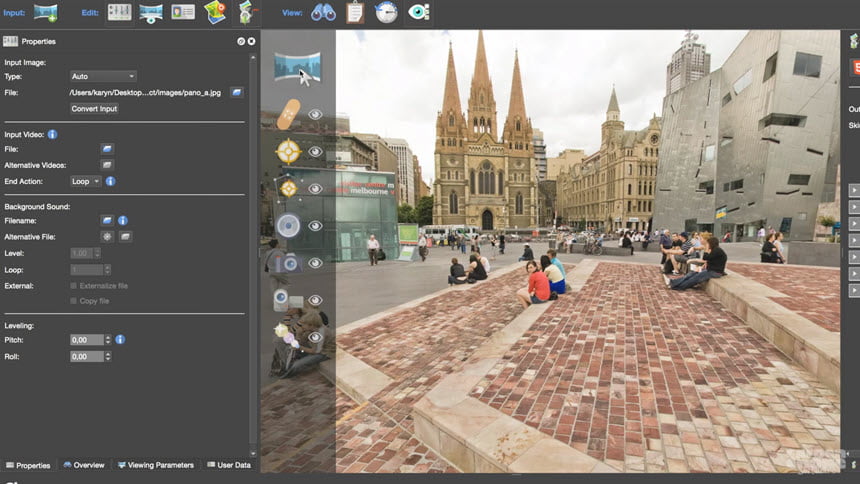Browse for Background Sound filename
This screenshot has height=484, width=860.
tap(107, 221)
